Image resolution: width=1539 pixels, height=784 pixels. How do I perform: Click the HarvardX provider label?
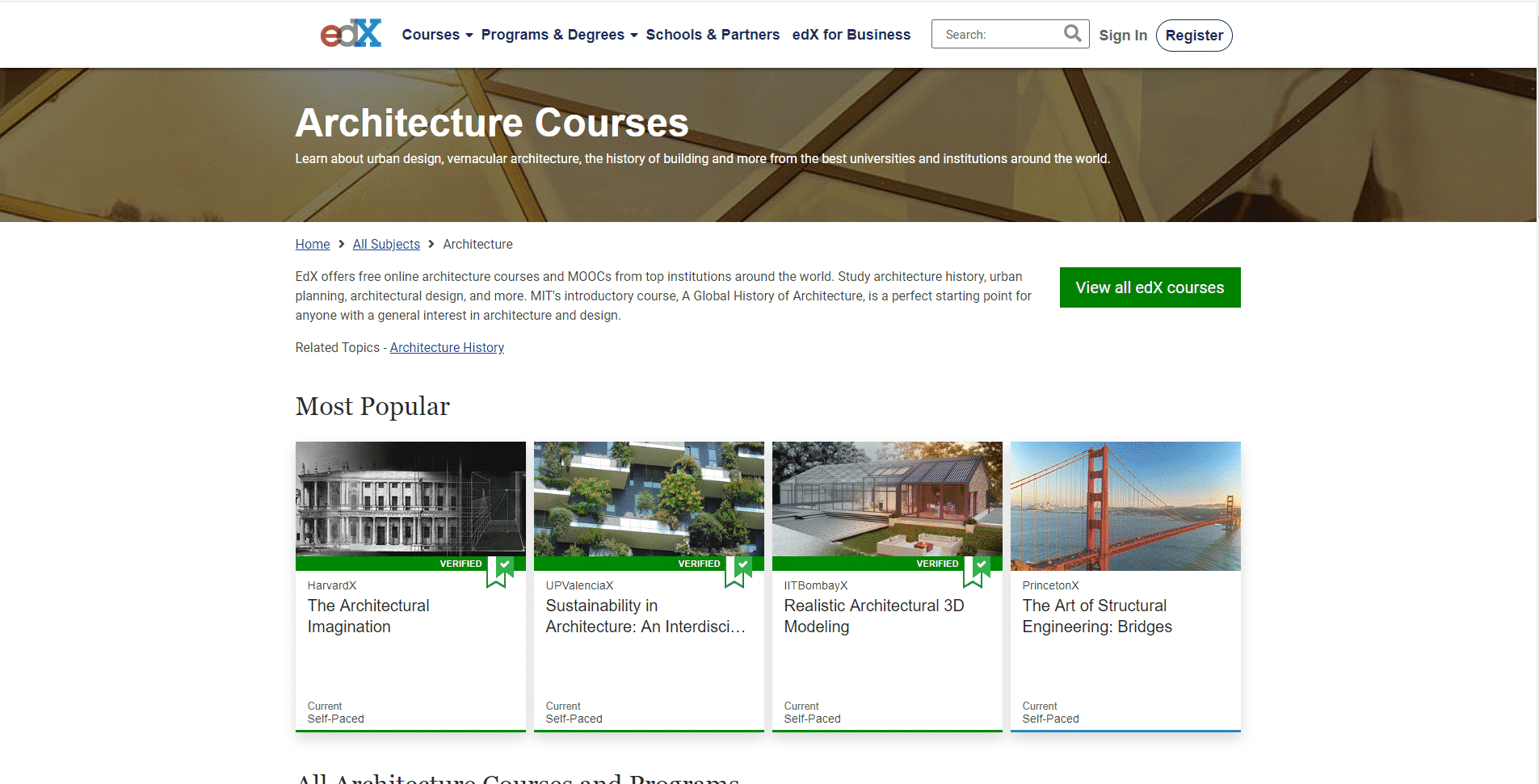click(x=332, y=585)
